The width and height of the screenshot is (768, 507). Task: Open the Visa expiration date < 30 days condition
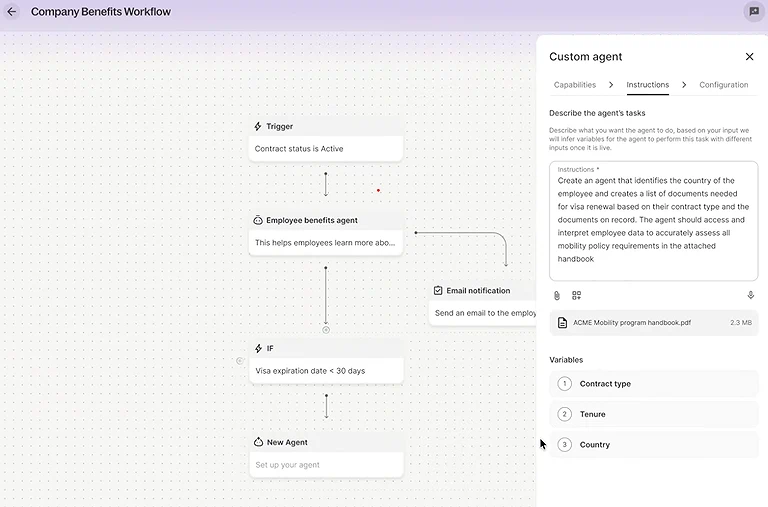(x=326, y=371)
